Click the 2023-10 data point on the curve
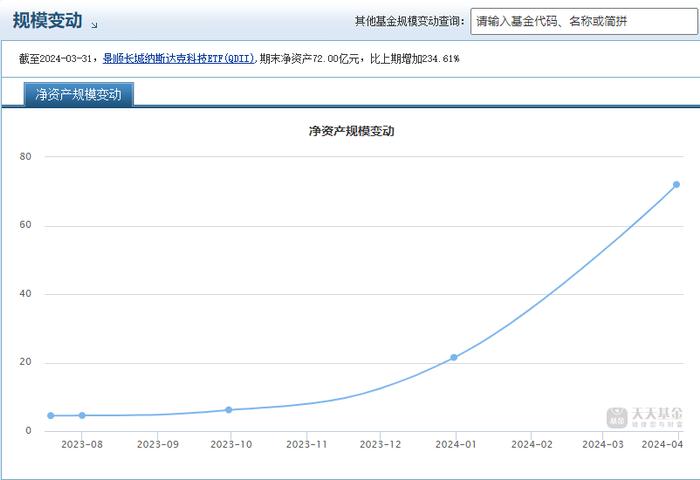This screenshot has height=480, width=700. pos(229,409)
